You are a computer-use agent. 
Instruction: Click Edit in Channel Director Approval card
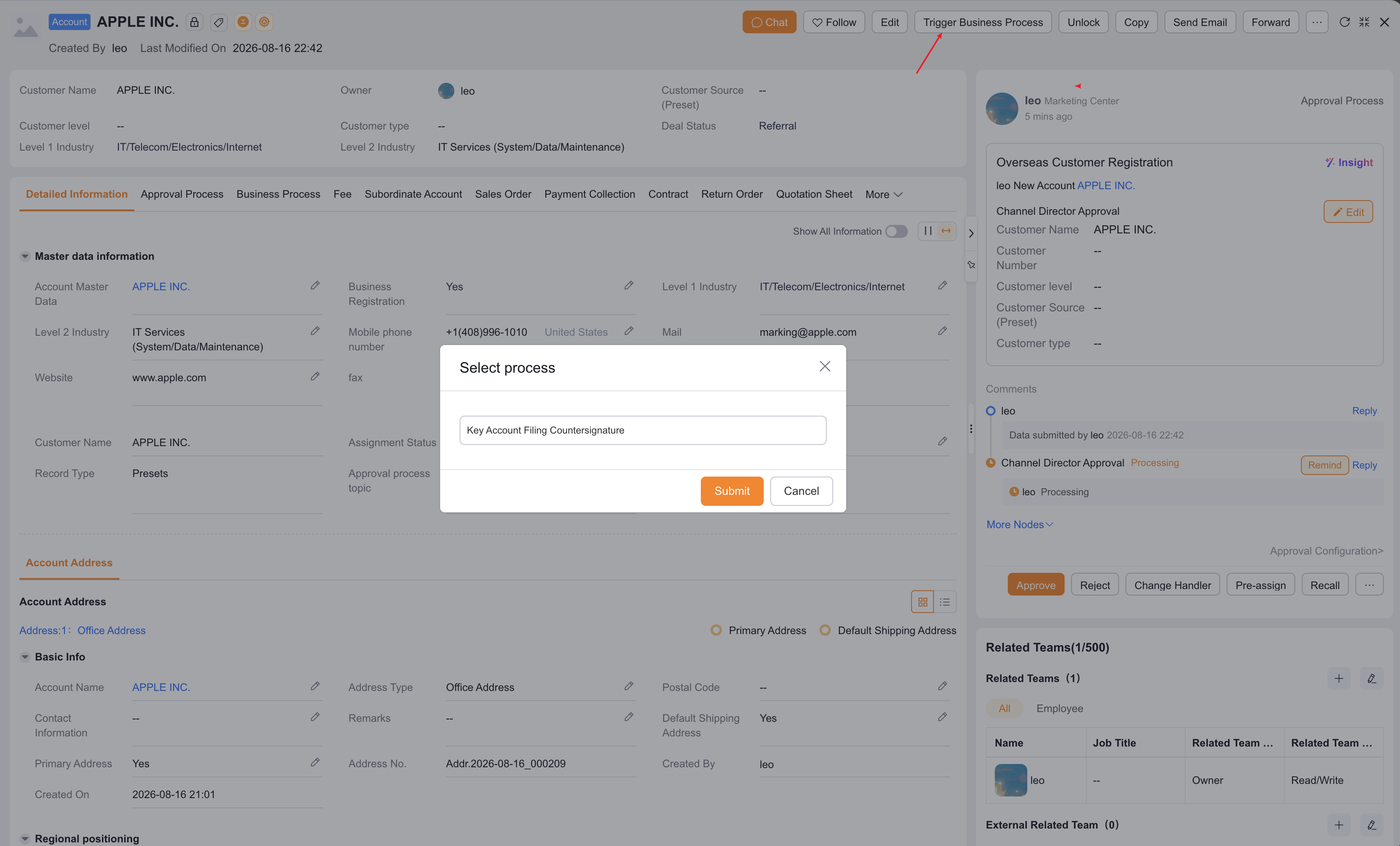pyautogui.click(x=1348, y=212)
